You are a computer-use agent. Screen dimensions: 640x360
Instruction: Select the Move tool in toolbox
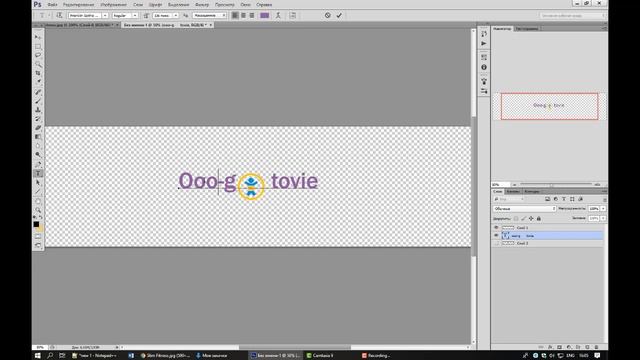pyautogui.click(x=38, y=37)
